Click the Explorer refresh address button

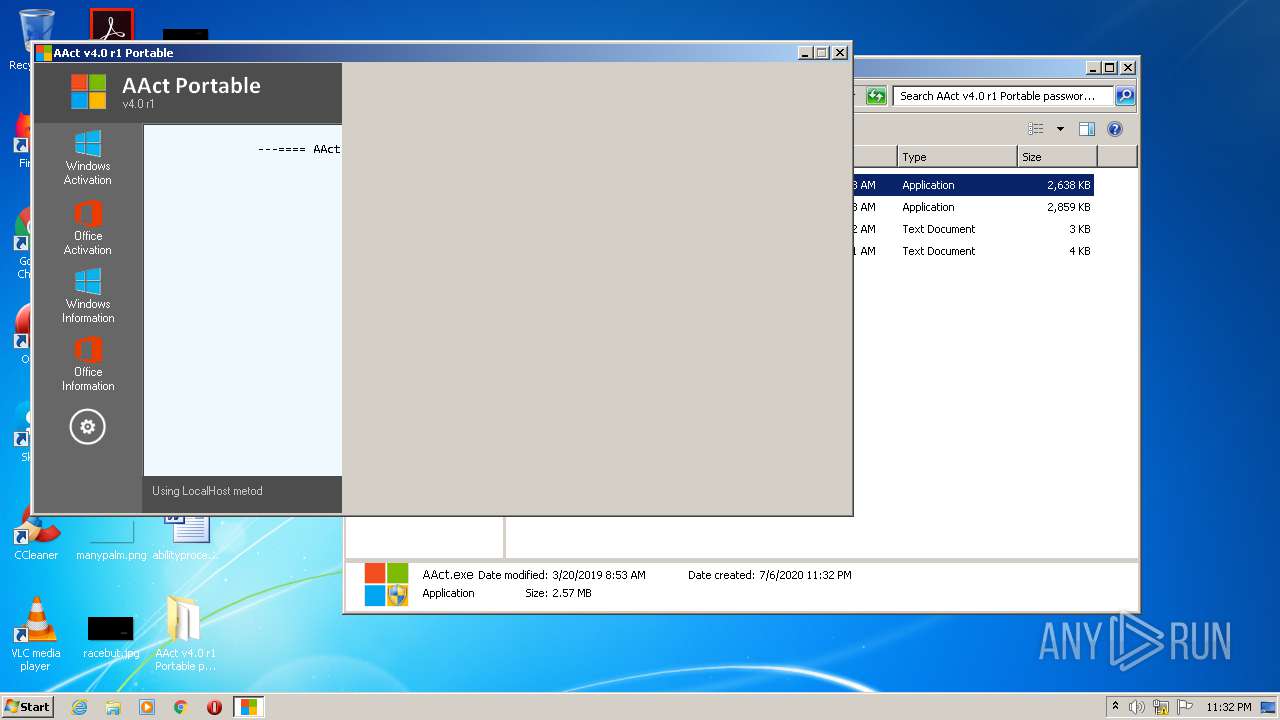[x=876, y=96]
